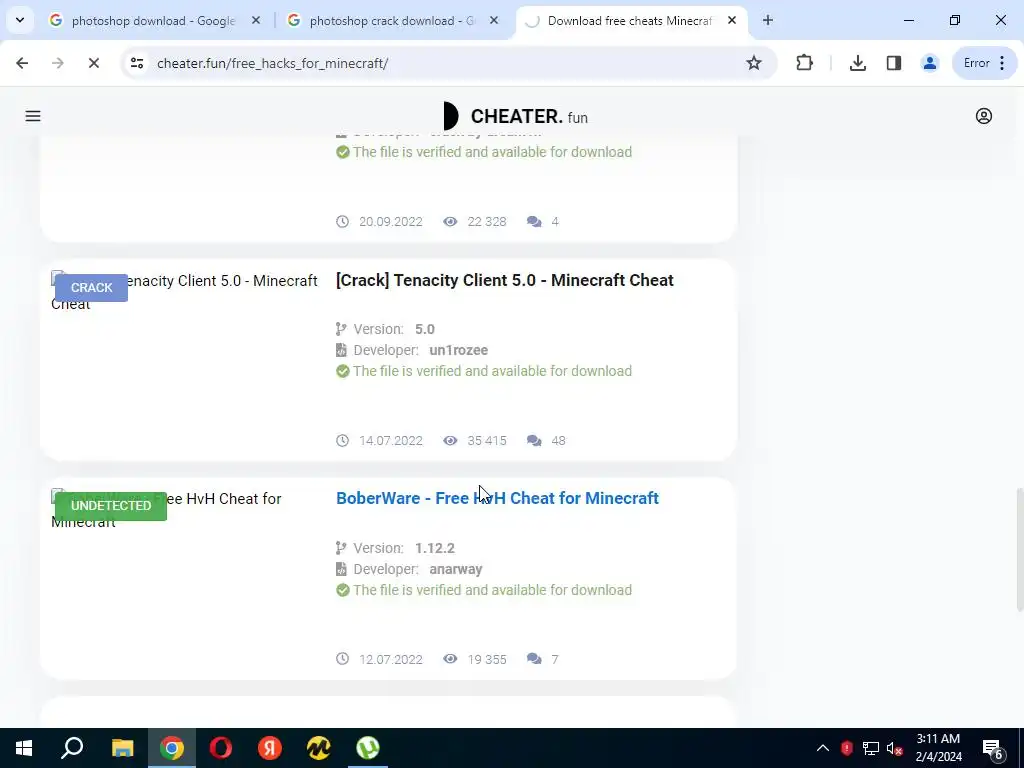Click the date 12.07.2022

[x=391, y=660]
